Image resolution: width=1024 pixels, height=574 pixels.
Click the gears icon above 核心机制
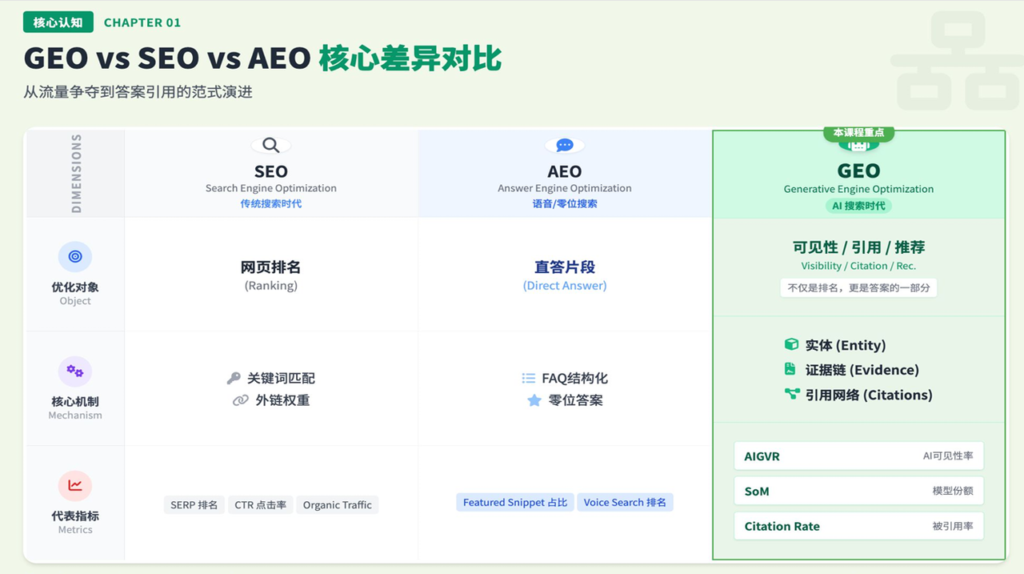[x=75, y=371]
